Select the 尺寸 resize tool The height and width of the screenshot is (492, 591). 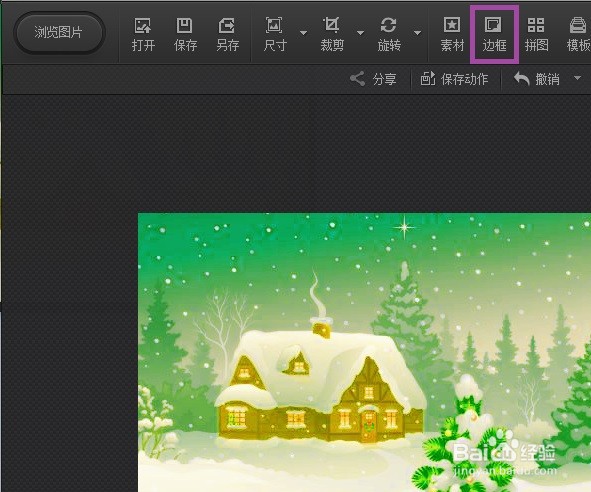[275, 34]
